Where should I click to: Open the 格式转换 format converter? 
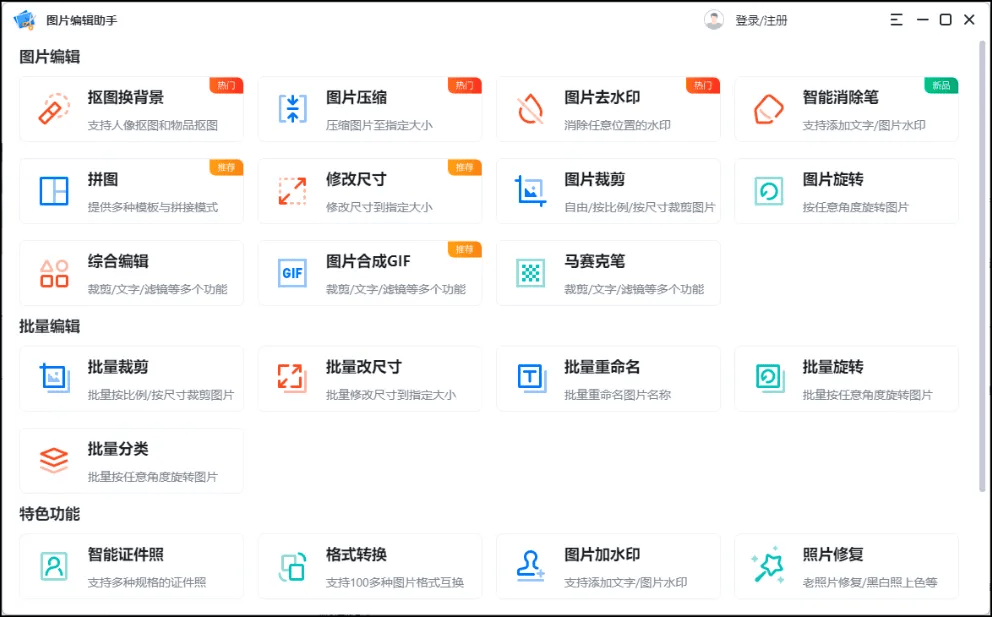pos(370,566)
